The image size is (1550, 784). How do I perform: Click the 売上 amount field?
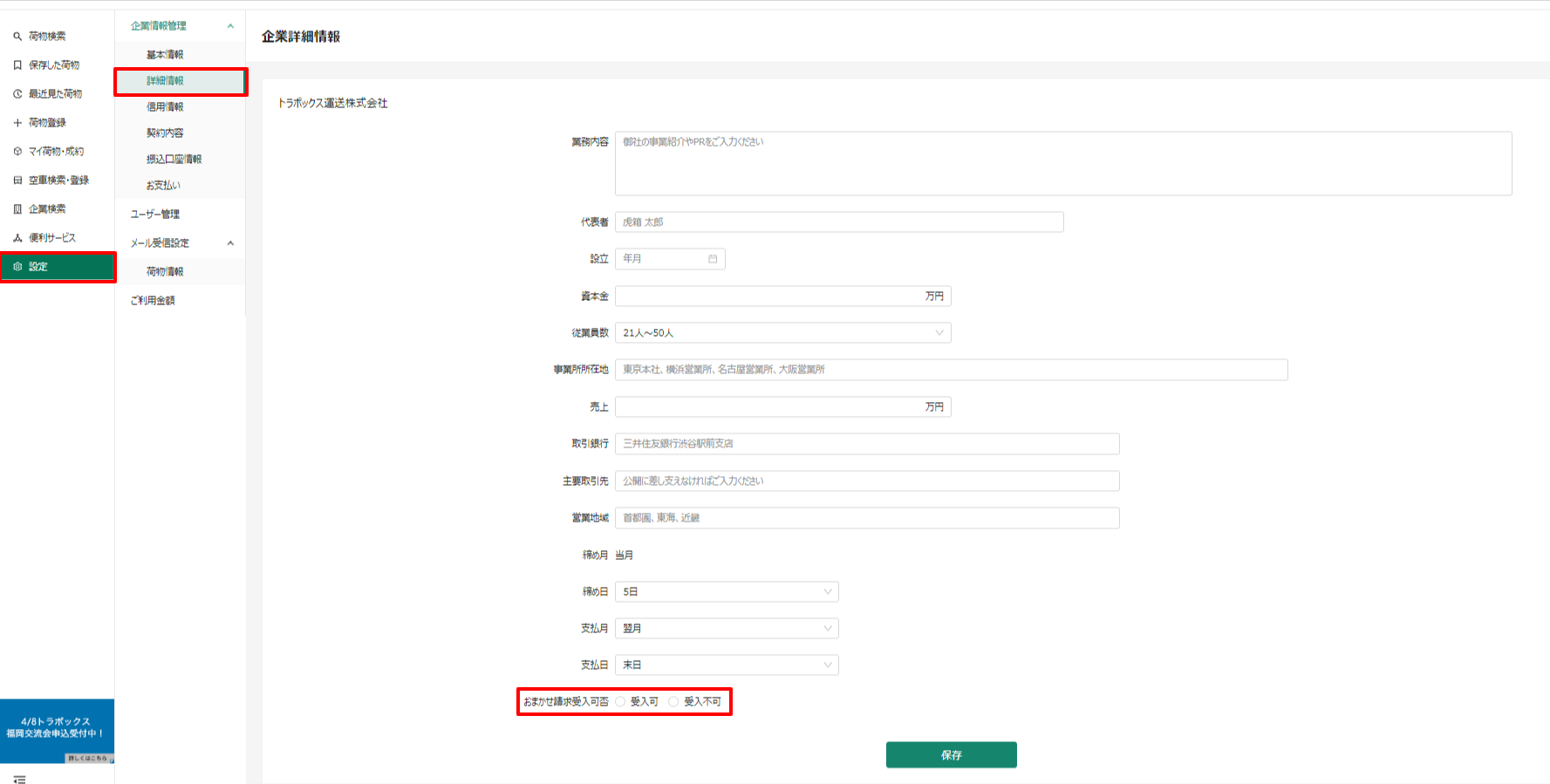coord(782,407)
